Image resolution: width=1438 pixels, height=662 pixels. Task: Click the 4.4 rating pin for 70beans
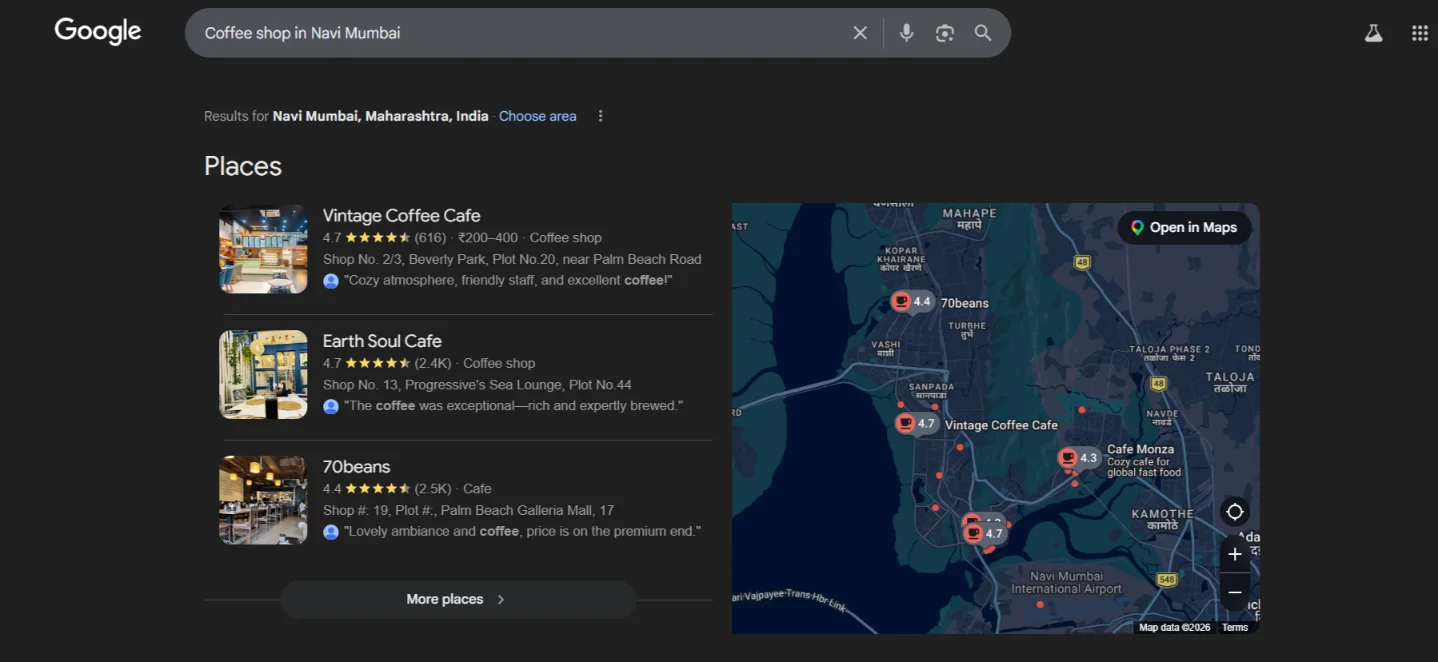coord(911,301)
